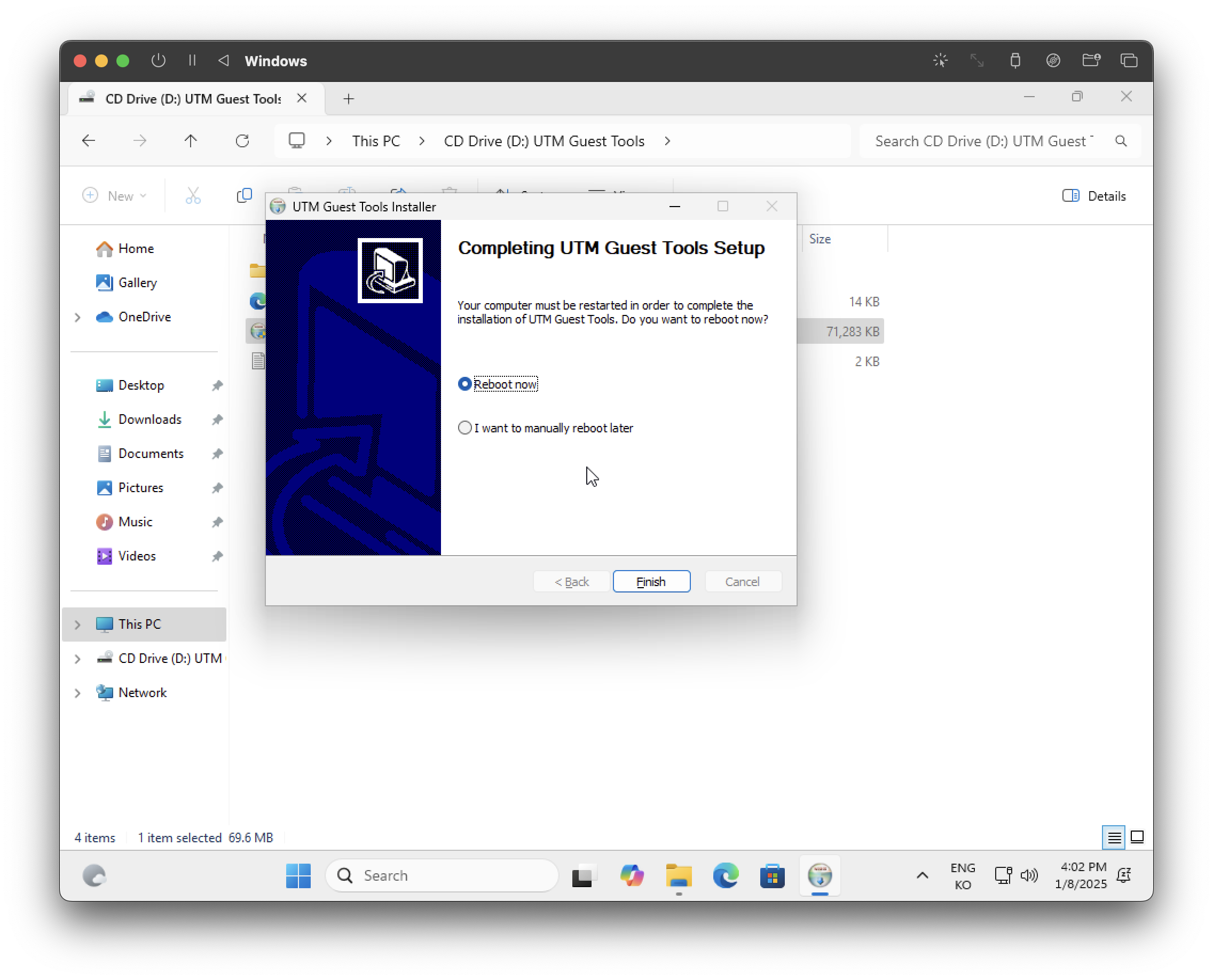The width and height of the screenshot is (1213, 980).
Task: Switch to large thumbnails view icon
Action: tap(1137, 837)
